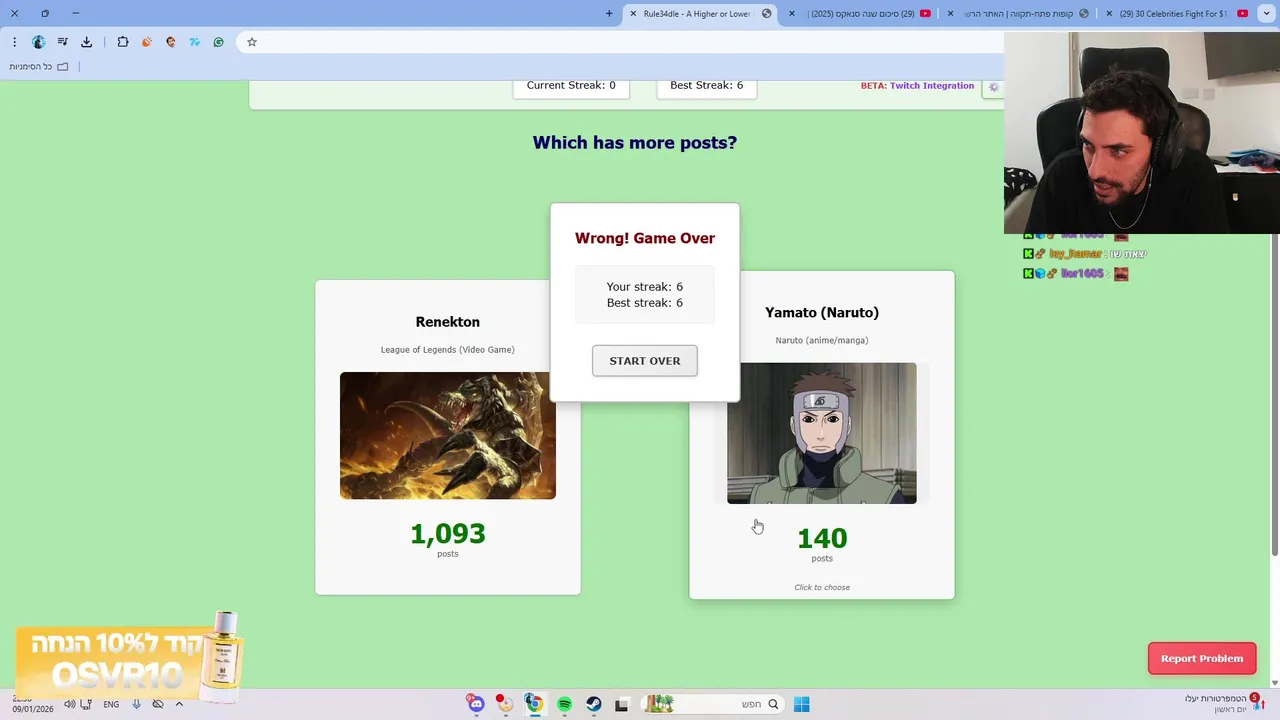Open Spotify from the taskbar
Screen dimensions: 1280x720
(x=564, y=704)
